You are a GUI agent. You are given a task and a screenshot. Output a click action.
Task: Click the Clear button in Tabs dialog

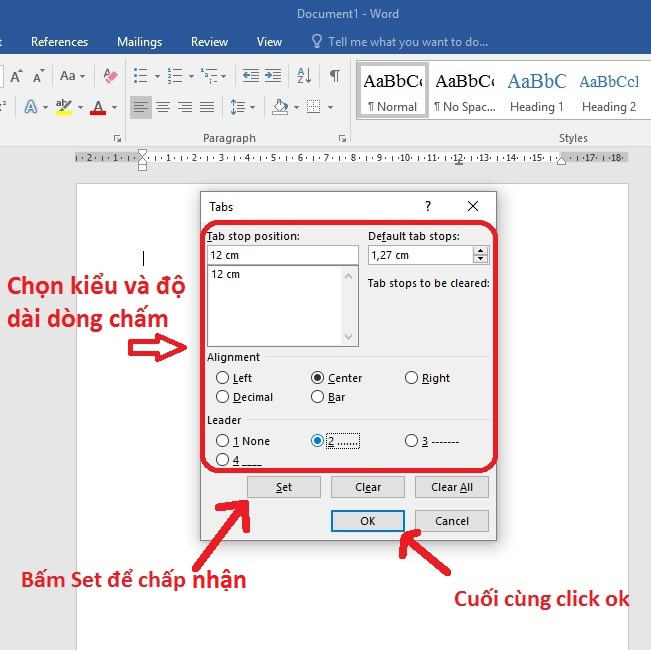[368, 487]
